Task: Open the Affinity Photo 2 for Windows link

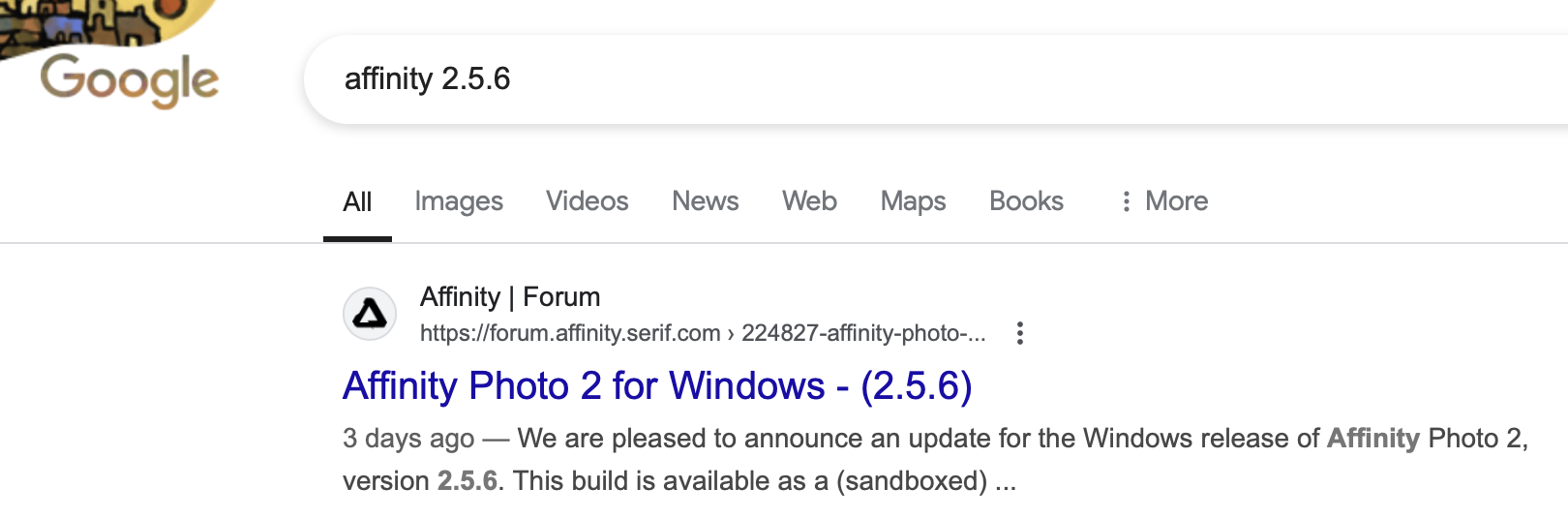Action: [x=657, y=385]
